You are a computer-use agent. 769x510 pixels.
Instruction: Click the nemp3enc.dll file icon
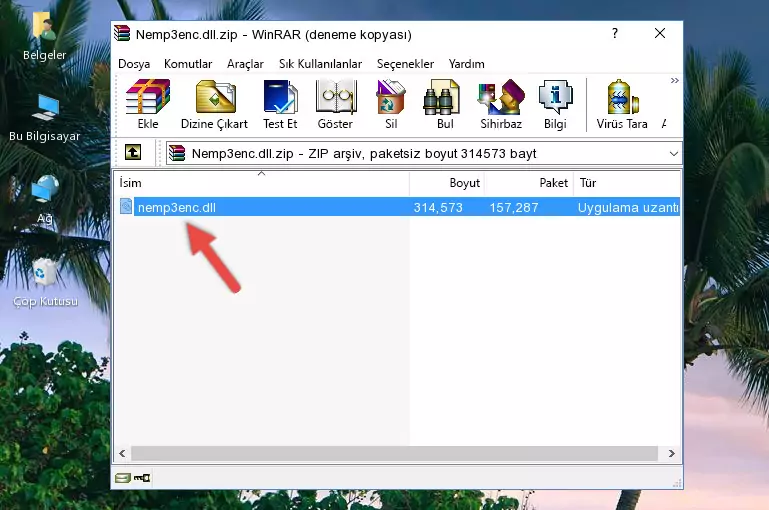click(x=126, y=206)
